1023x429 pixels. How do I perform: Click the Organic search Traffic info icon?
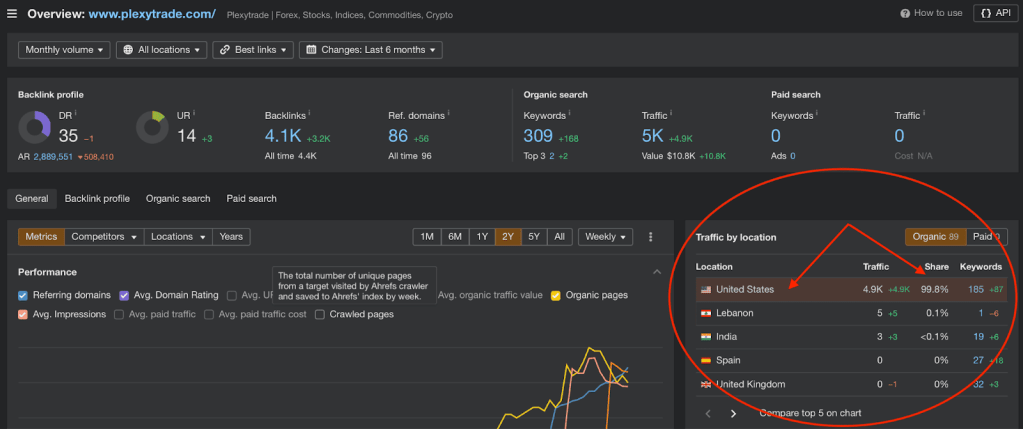pyautogui.click(x=672, y=113)
